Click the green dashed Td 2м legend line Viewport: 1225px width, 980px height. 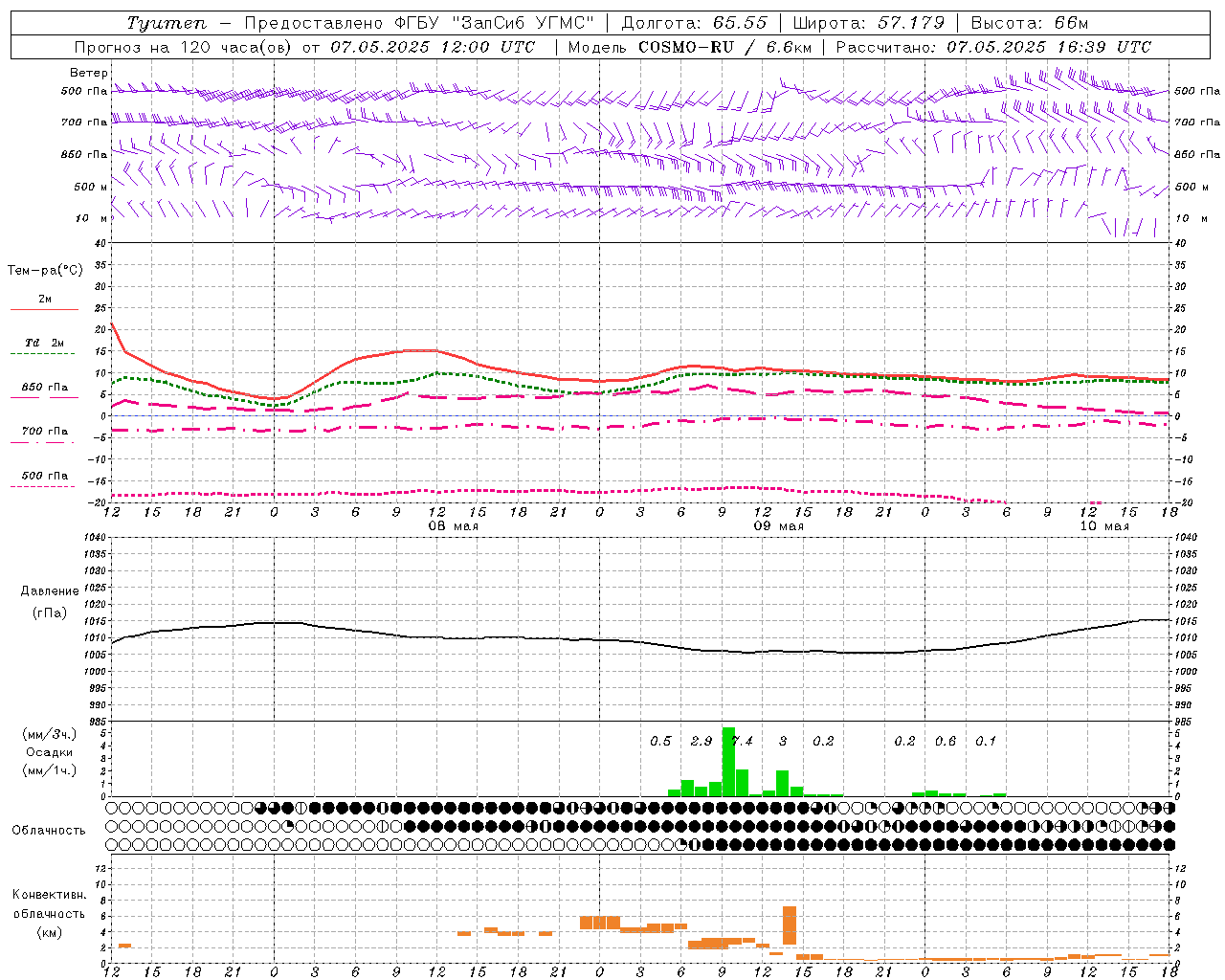[44, 353]
